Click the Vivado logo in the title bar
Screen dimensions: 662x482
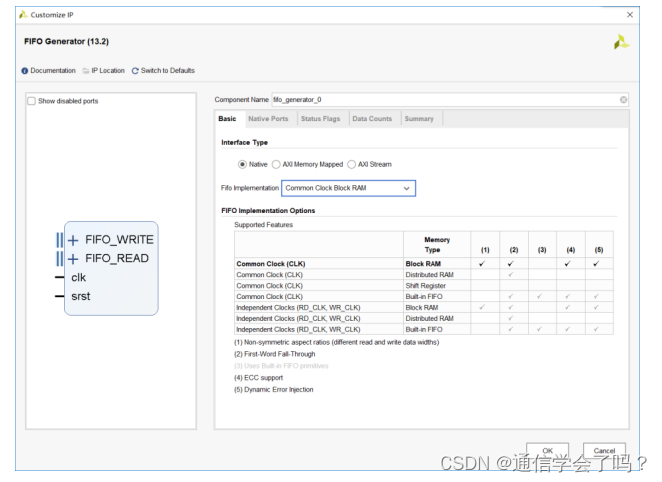pos(24,15)
